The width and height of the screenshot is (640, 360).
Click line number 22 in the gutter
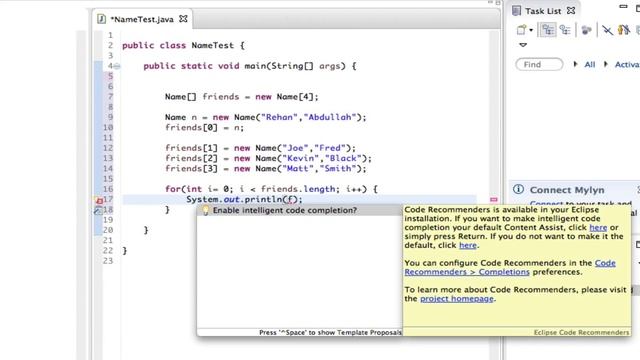coord(108,251)
